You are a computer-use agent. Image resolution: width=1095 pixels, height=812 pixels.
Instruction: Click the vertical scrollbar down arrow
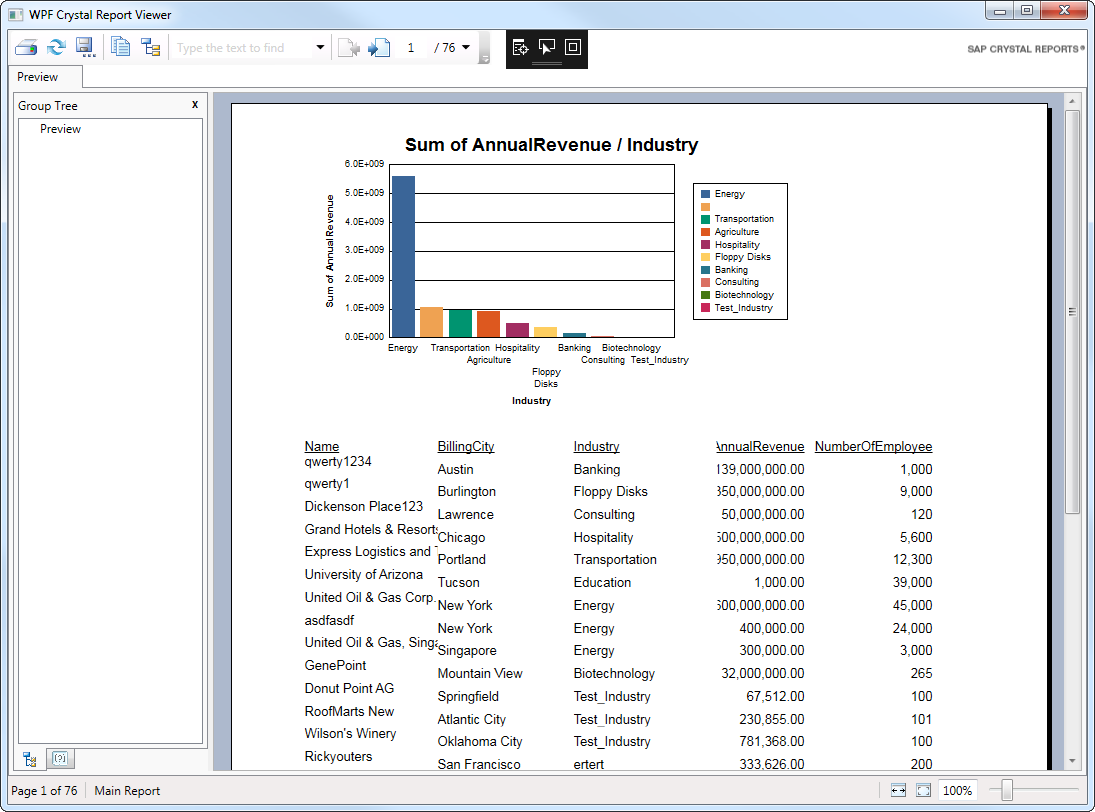click(1072, 761)
